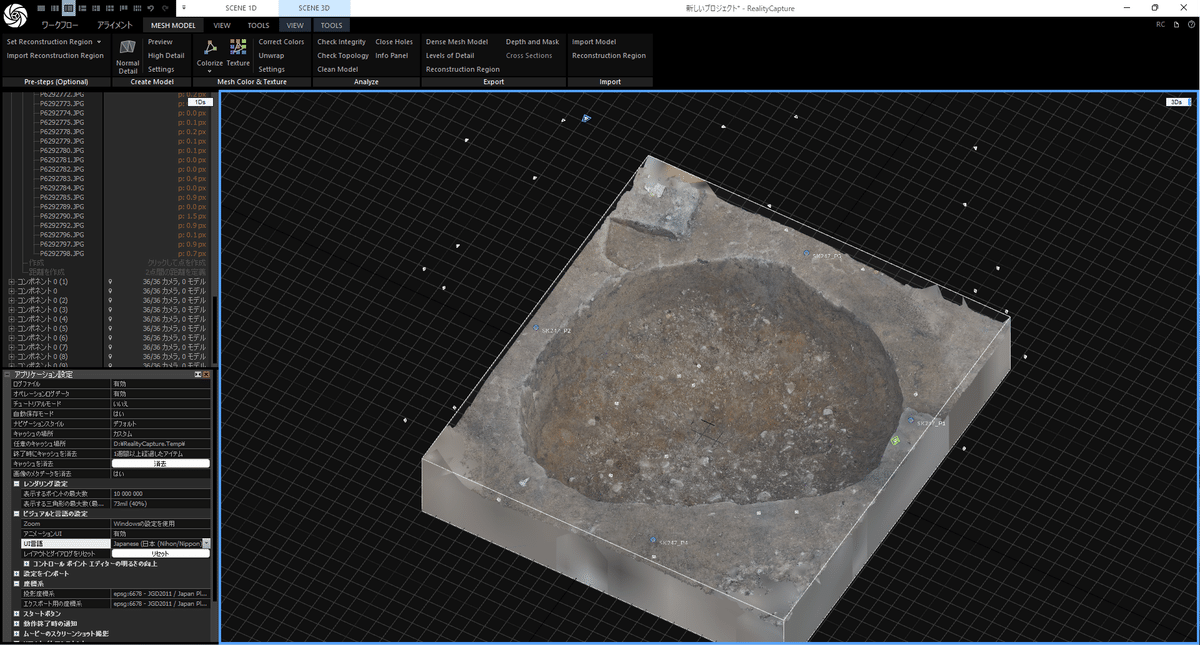1200x645 pixels.
Task: Click Close Holes
Action: click(394, 42)
